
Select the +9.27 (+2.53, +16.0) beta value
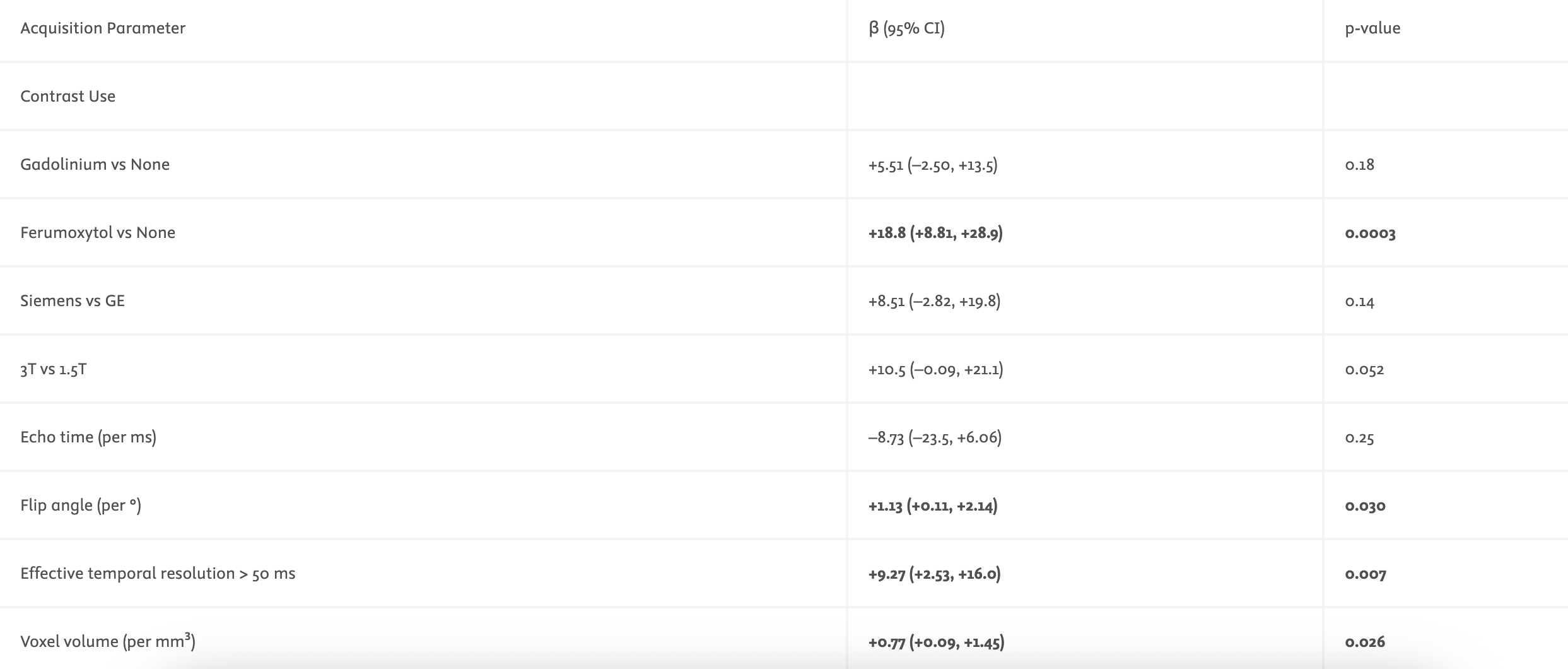tap(934, 574)
